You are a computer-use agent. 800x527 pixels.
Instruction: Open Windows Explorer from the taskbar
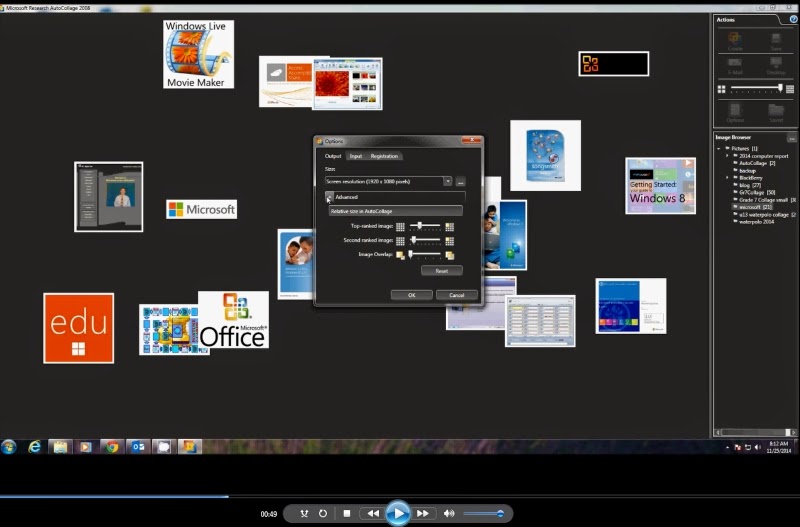coord(60,447)
